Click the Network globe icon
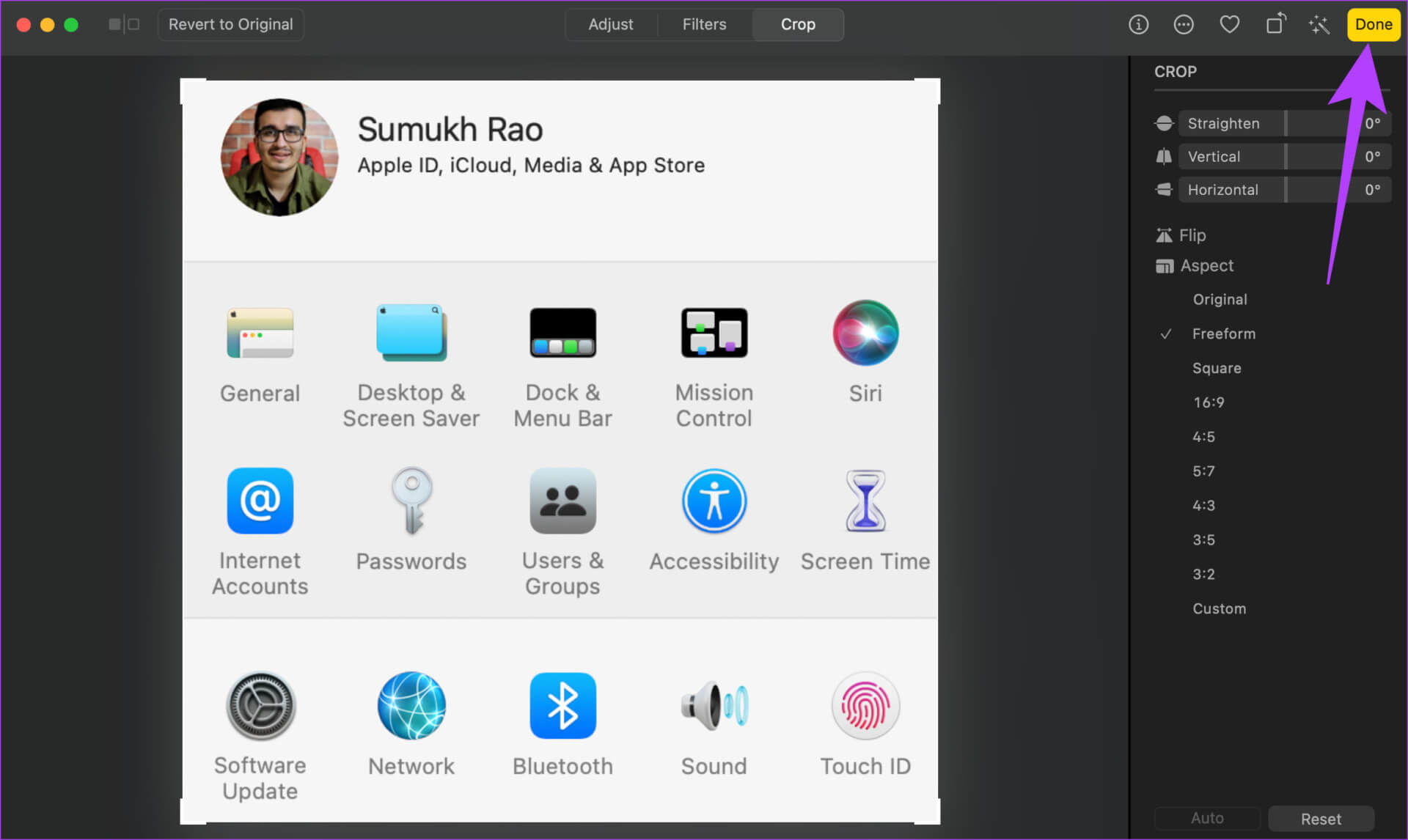This screenshot has height=840, width=1408. pos(411,706)
